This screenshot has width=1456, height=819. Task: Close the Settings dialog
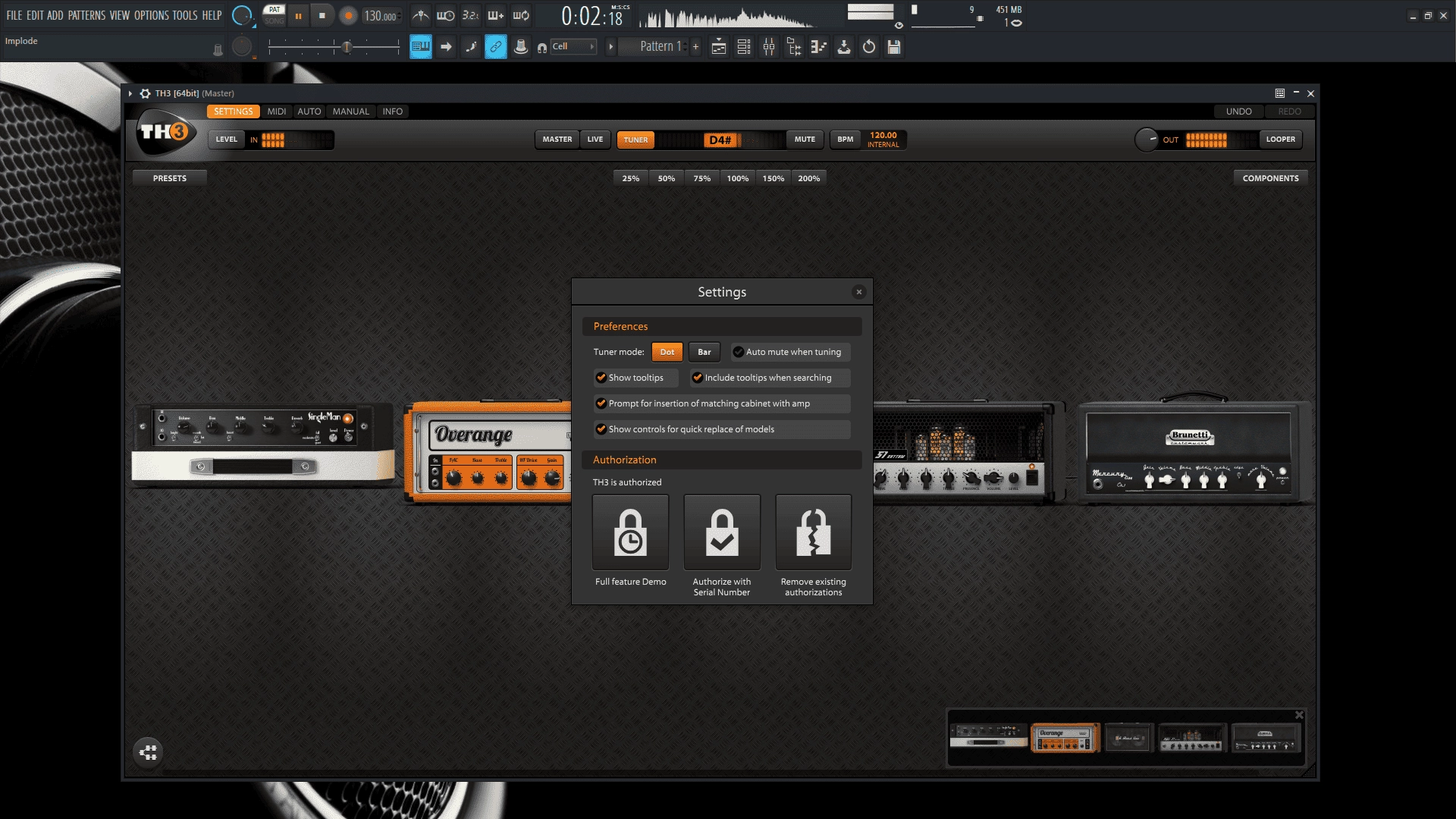tap(858, 292)
